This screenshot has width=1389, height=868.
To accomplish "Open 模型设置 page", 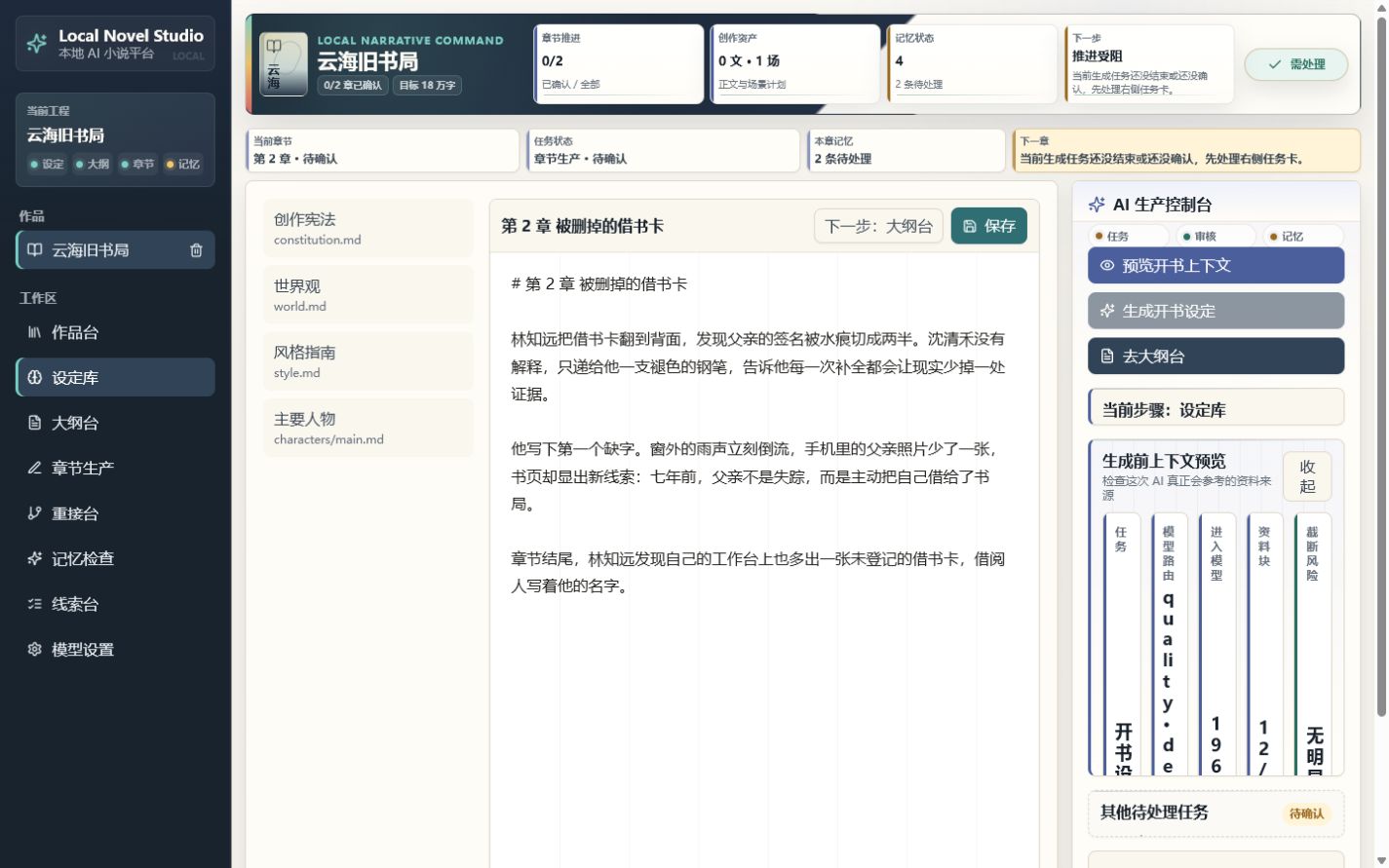I will pos(115,649).
